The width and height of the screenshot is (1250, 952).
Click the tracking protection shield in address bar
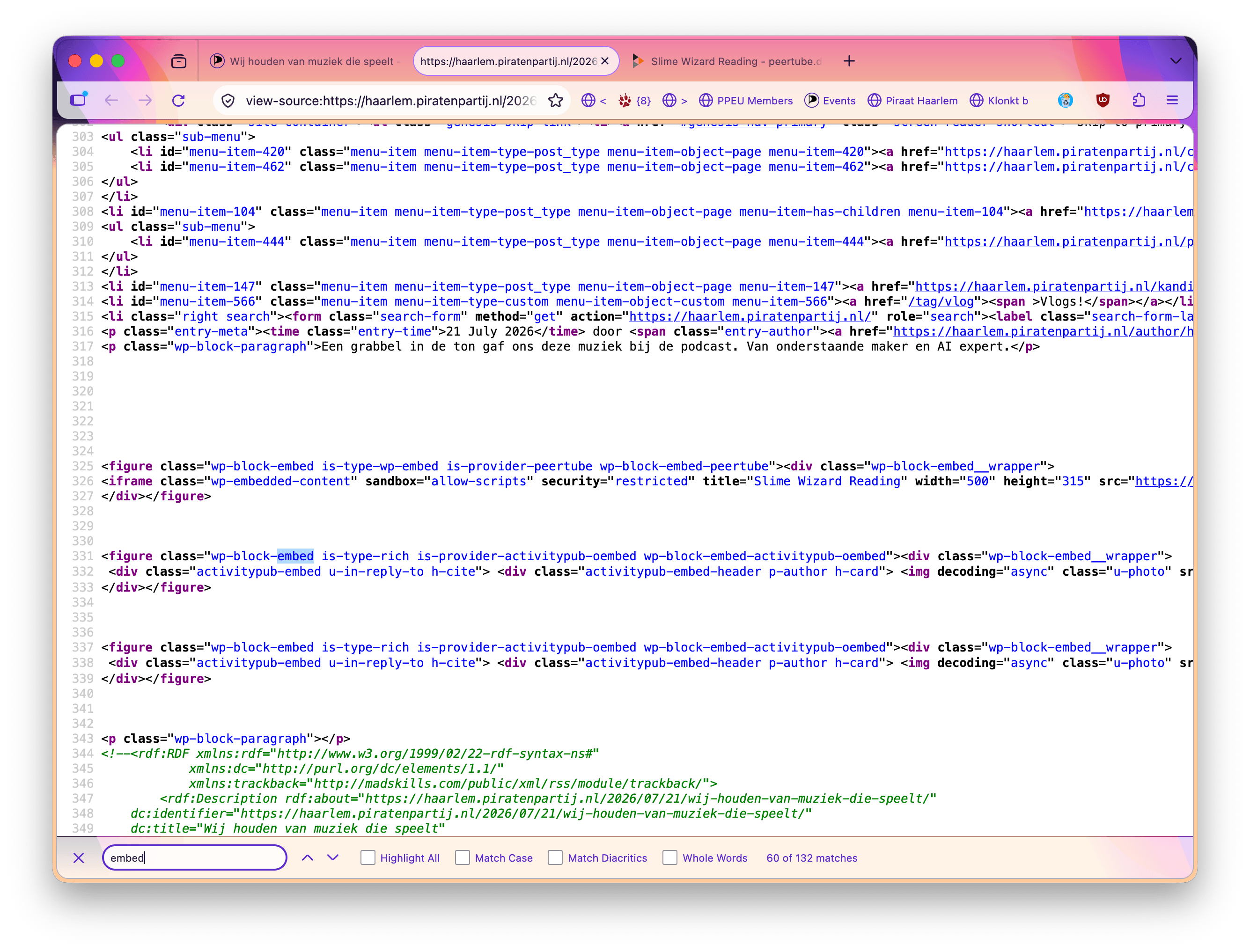228,100
